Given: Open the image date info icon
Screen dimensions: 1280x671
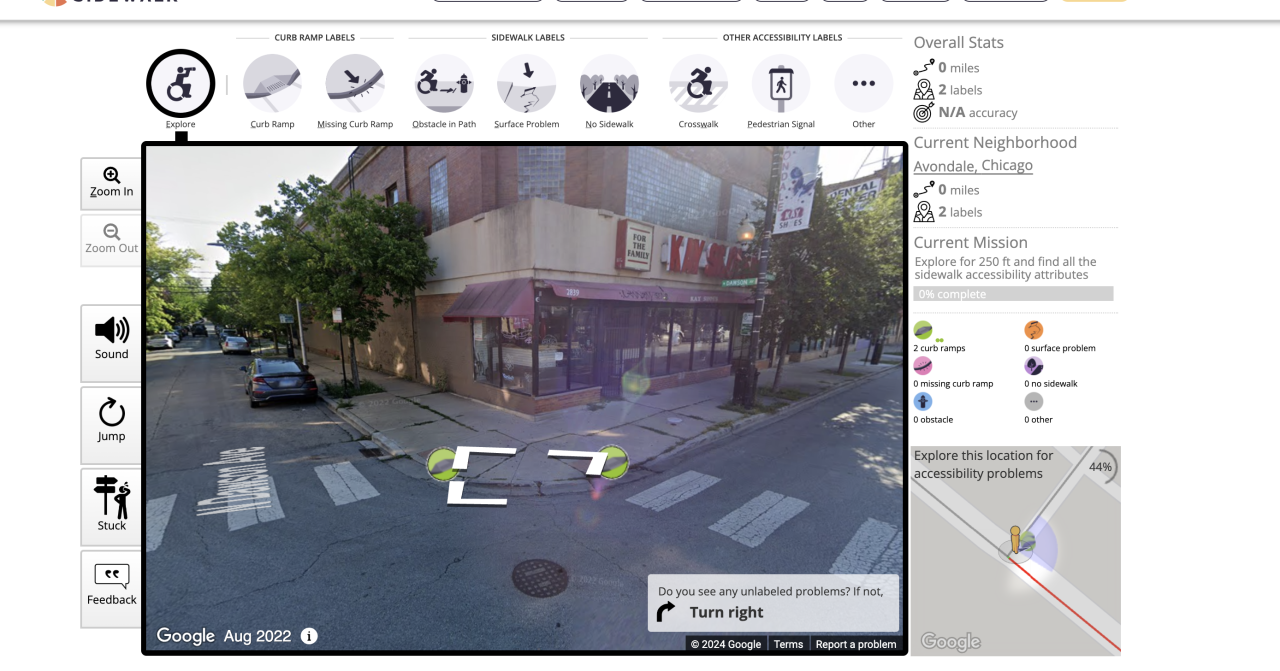Looking at the screenshot, I should [x=309, y=636].
